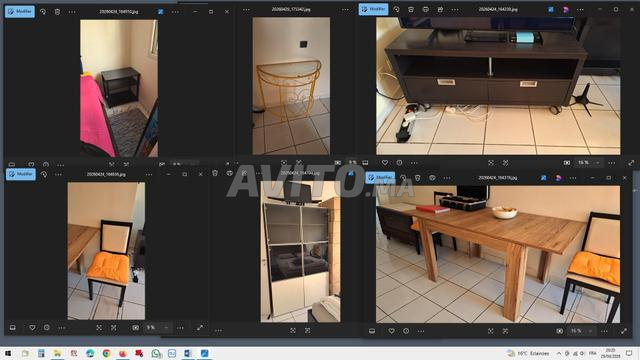The image size is (640, 360).
Task: Open zoom percentage dropdown in dining table window
Action: coord(590,331)
